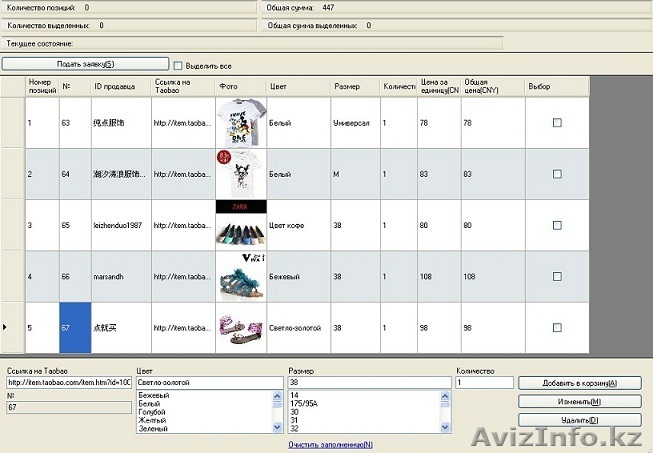Open the sunglasses-face t-shirt photo in row 2
The height and width of the screenshot is (453, 653).
[240, 173]
